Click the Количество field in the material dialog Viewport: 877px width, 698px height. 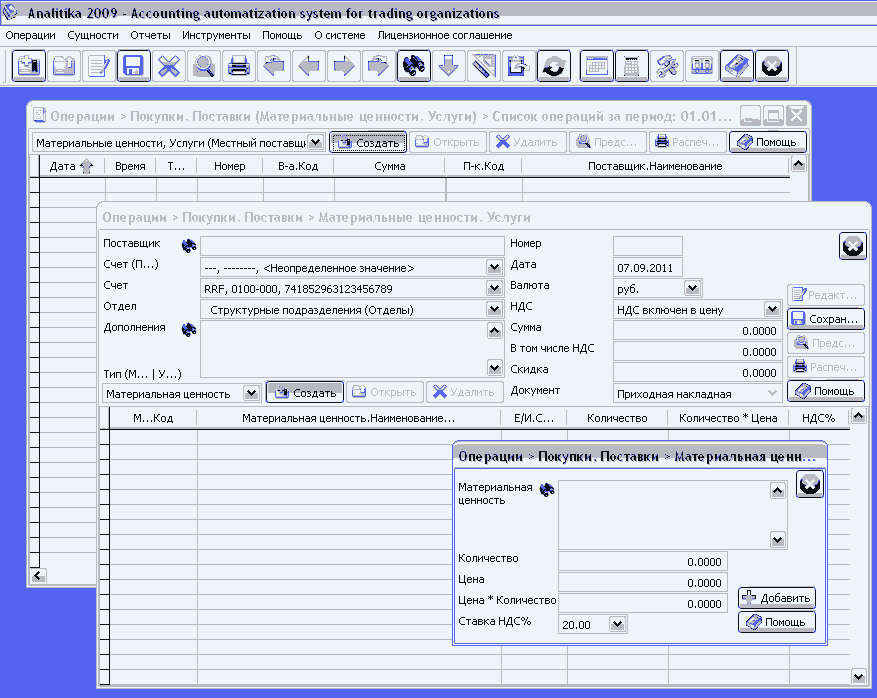click(x=643, y=562)
